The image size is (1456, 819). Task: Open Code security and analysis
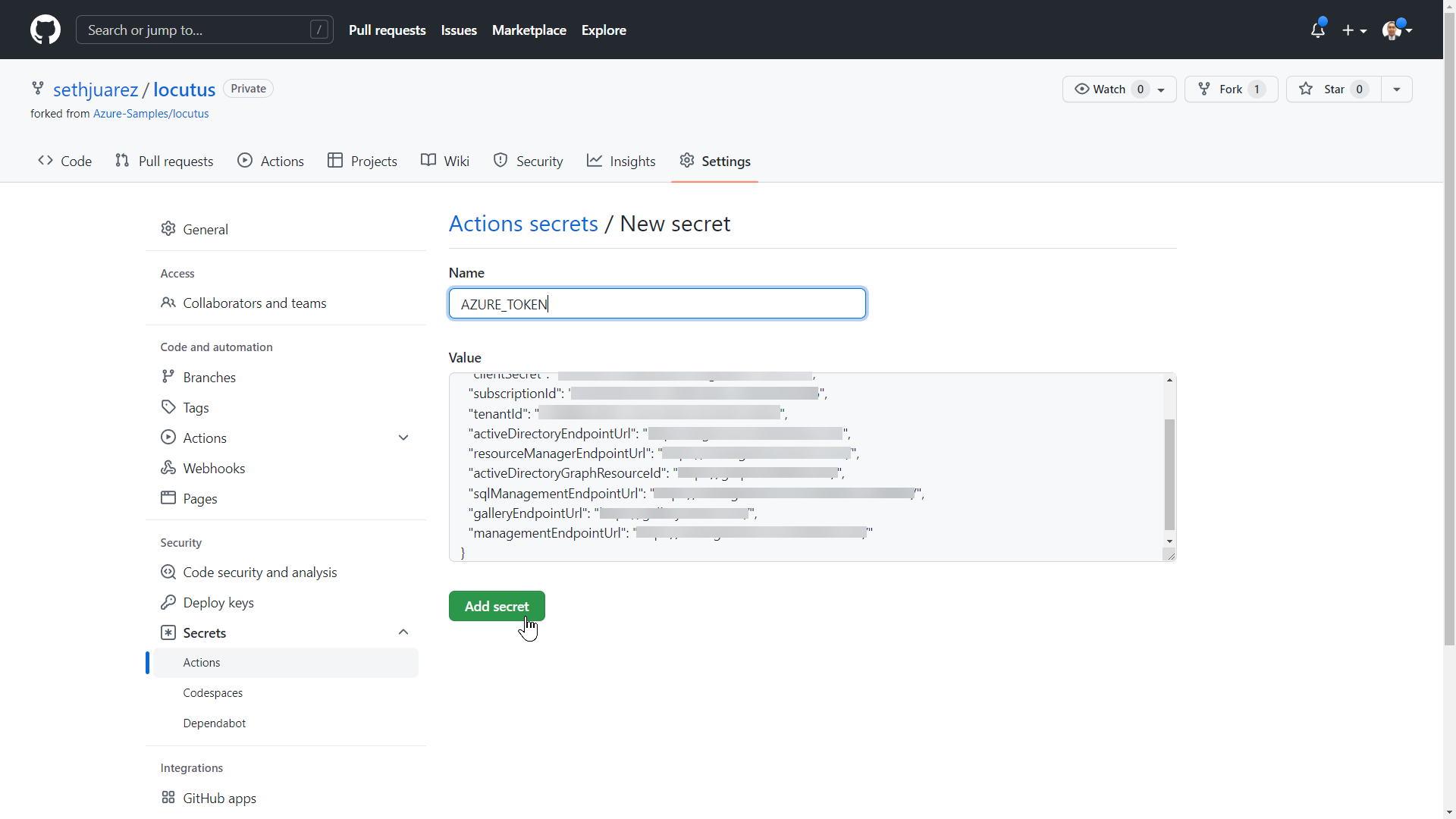coord(286,572)
